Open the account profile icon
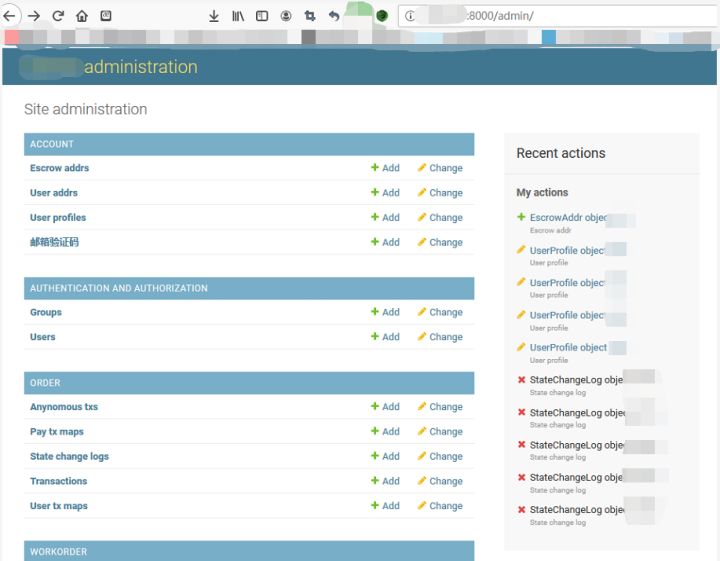 coord(286,16)
